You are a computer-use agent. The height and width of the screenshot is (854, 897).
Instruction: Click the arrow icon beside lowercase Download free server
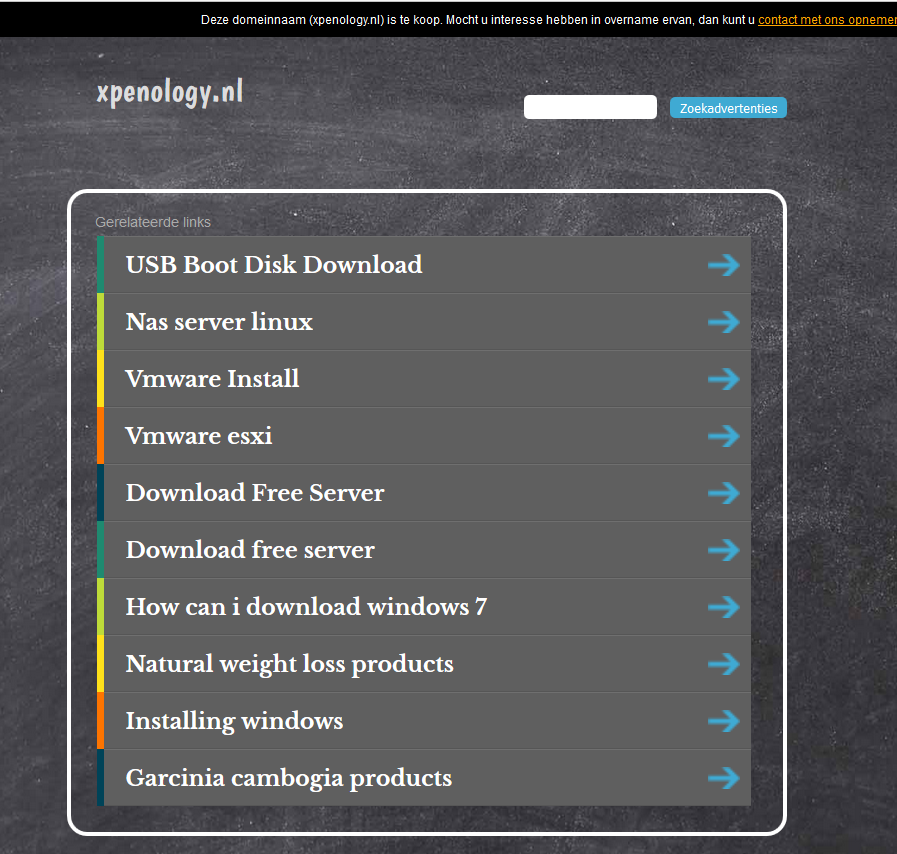click(x=724, y=550)
